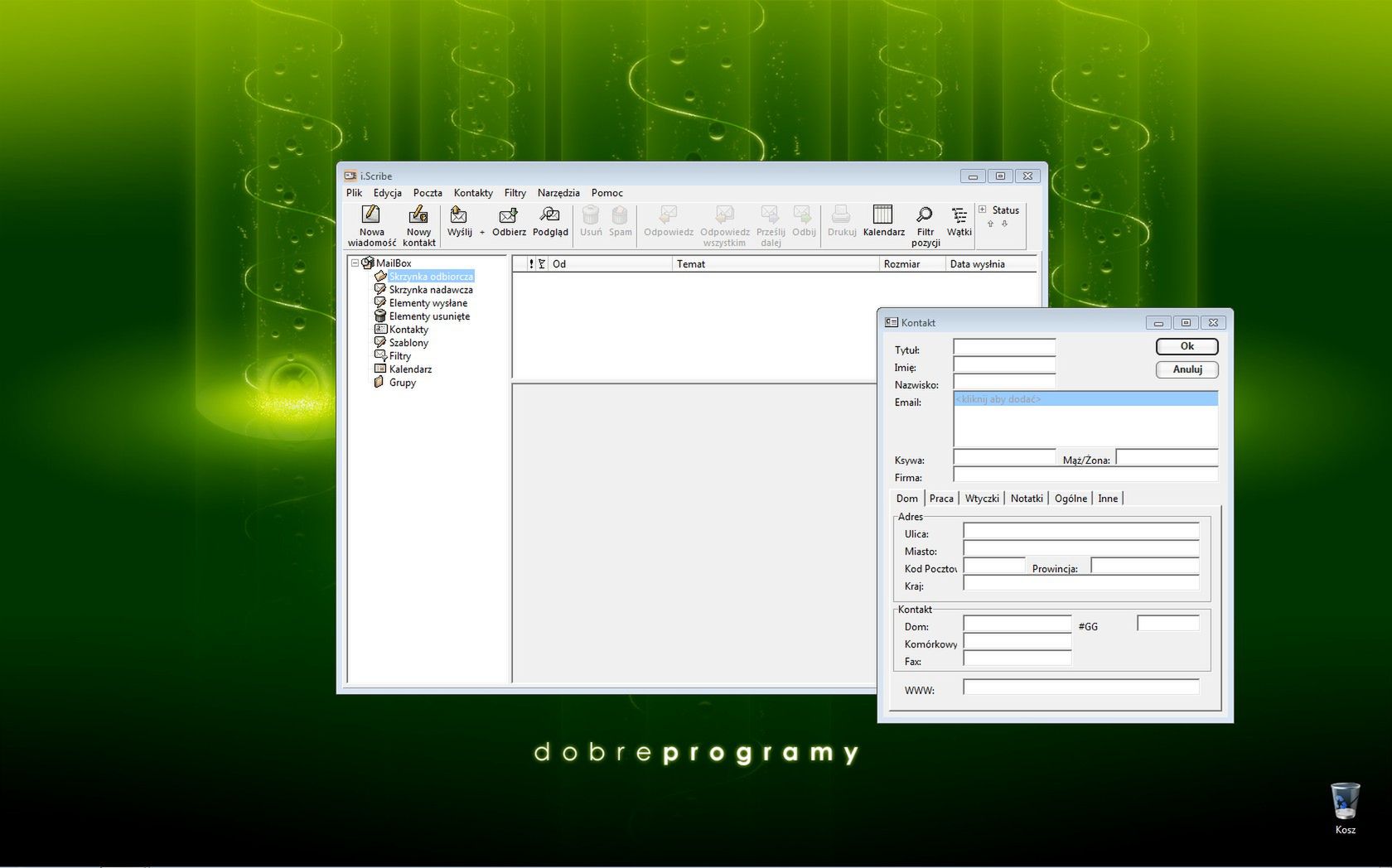This screenshot has height=868, width=1392.
Task: Open the small plus dropdown next to Wyślij
Action: [482, 233]
